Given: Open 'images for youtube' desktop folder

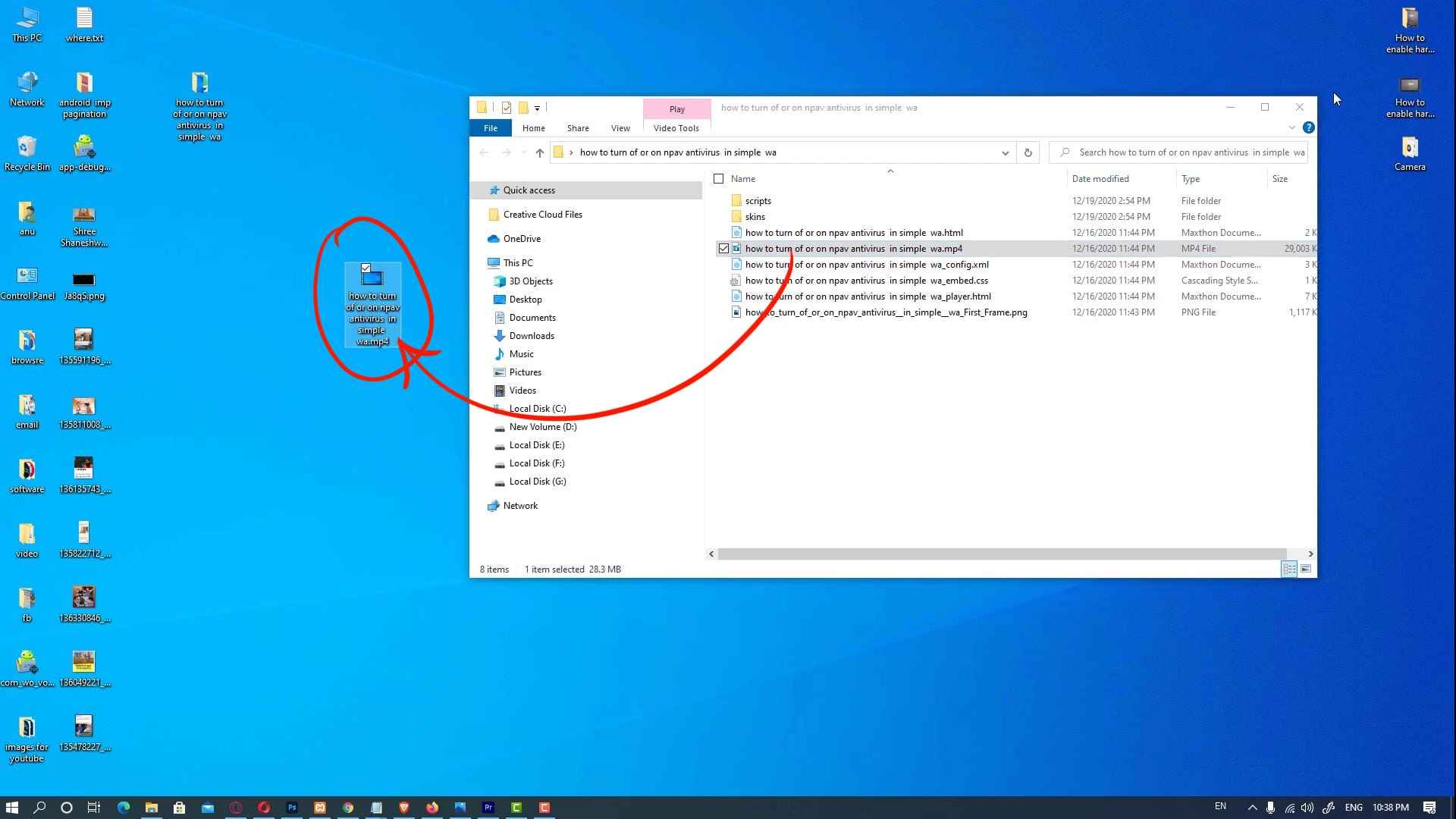Looking at the screenshot, I should point(27,739).
